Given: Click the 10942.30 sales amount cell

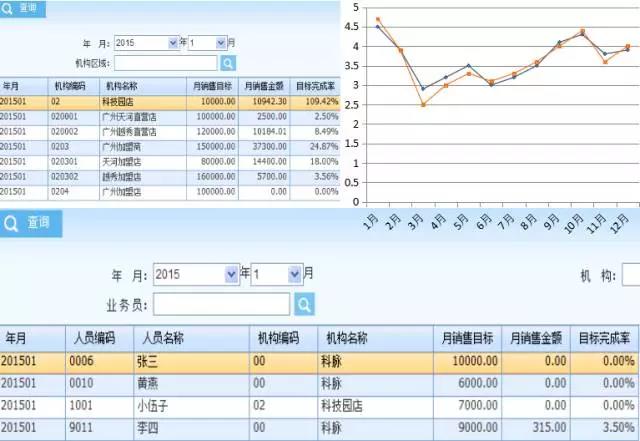Looking at the screenshot, I should click(264, 102).
